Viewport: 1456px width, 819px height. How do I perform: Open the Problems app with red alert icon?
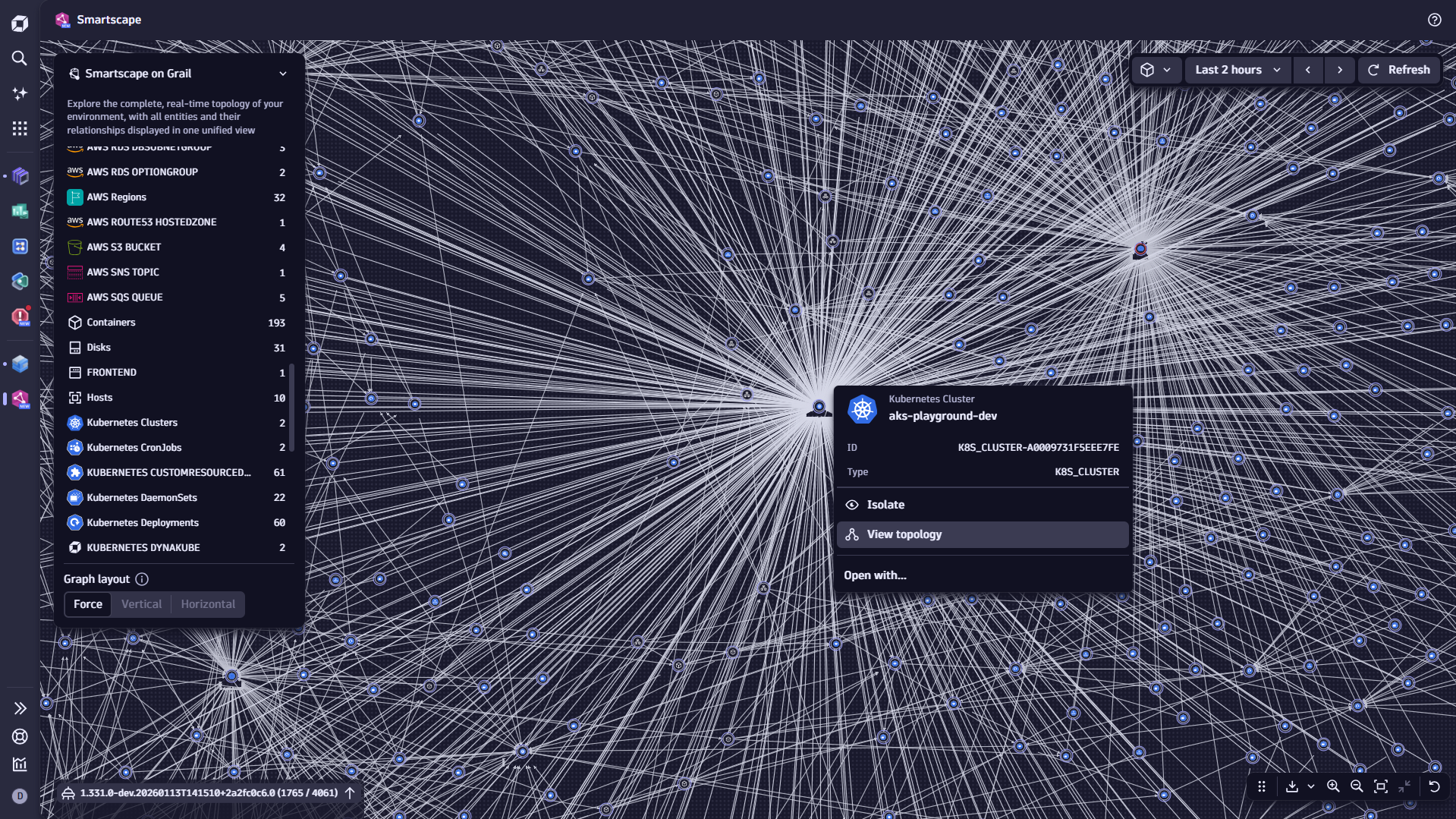[20, 316]
